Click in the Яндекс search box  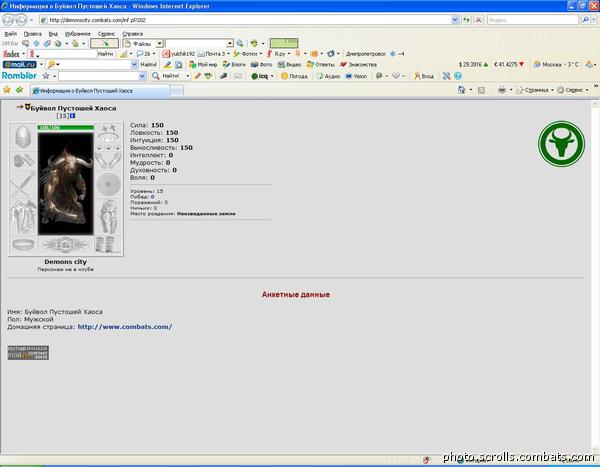point(533,20)
